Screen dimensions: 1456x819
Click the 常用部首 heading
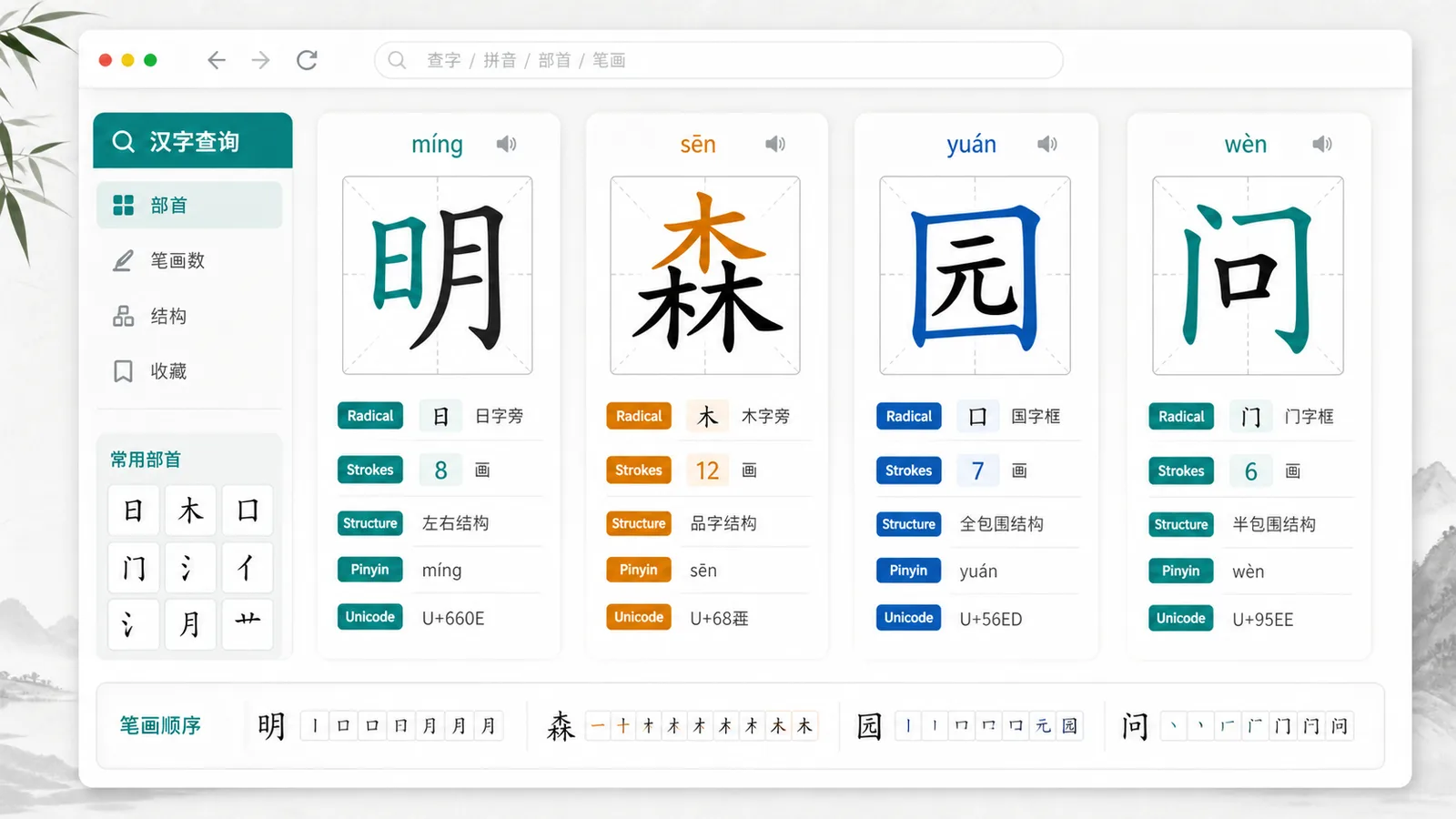(146, 460)
